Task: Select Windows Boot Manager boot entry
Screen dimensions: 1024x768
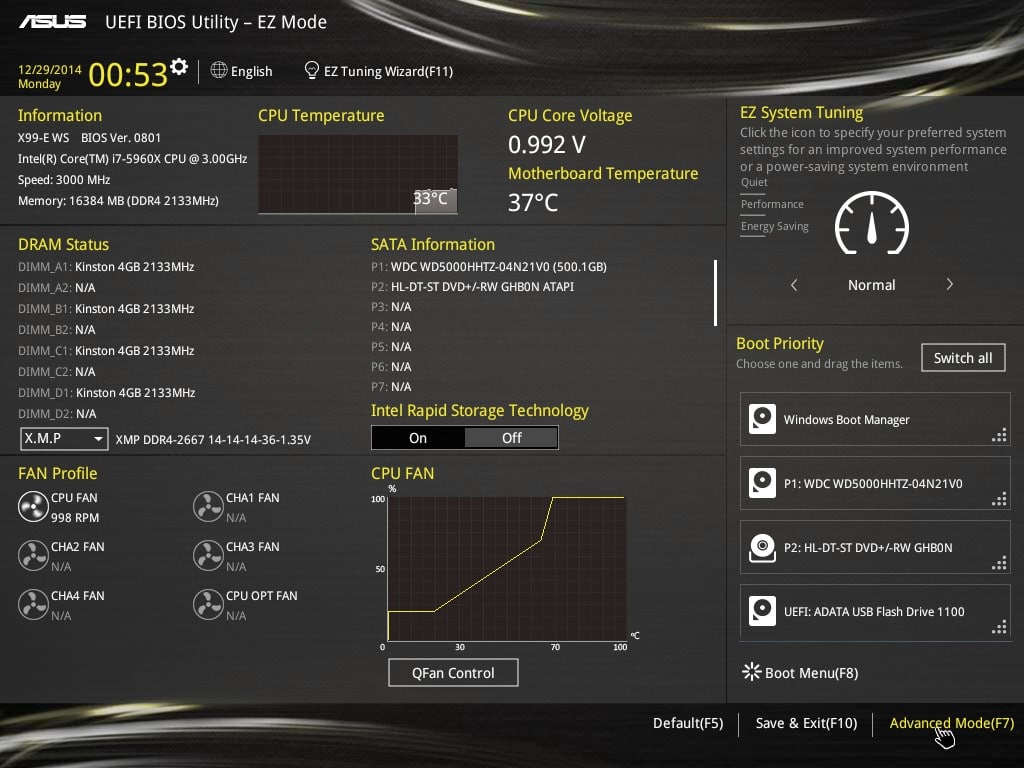Action: [875, 419]
